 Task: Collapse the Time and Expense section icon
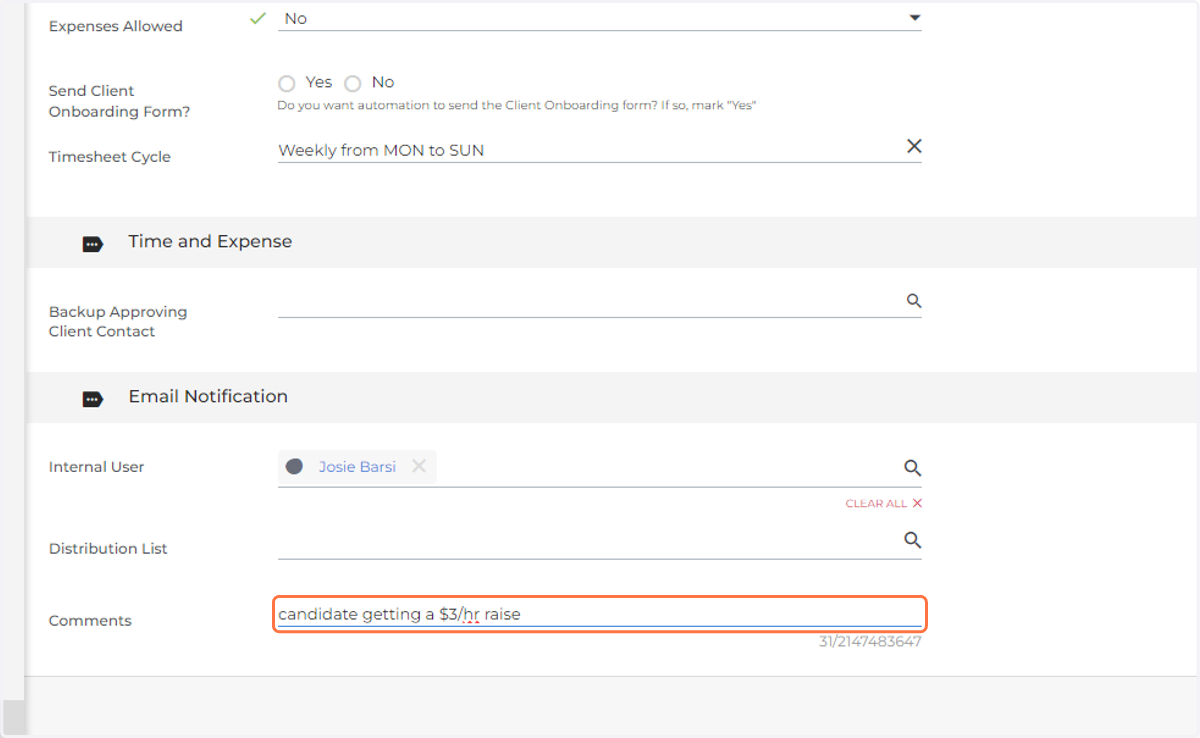click(x=92, y=243)
